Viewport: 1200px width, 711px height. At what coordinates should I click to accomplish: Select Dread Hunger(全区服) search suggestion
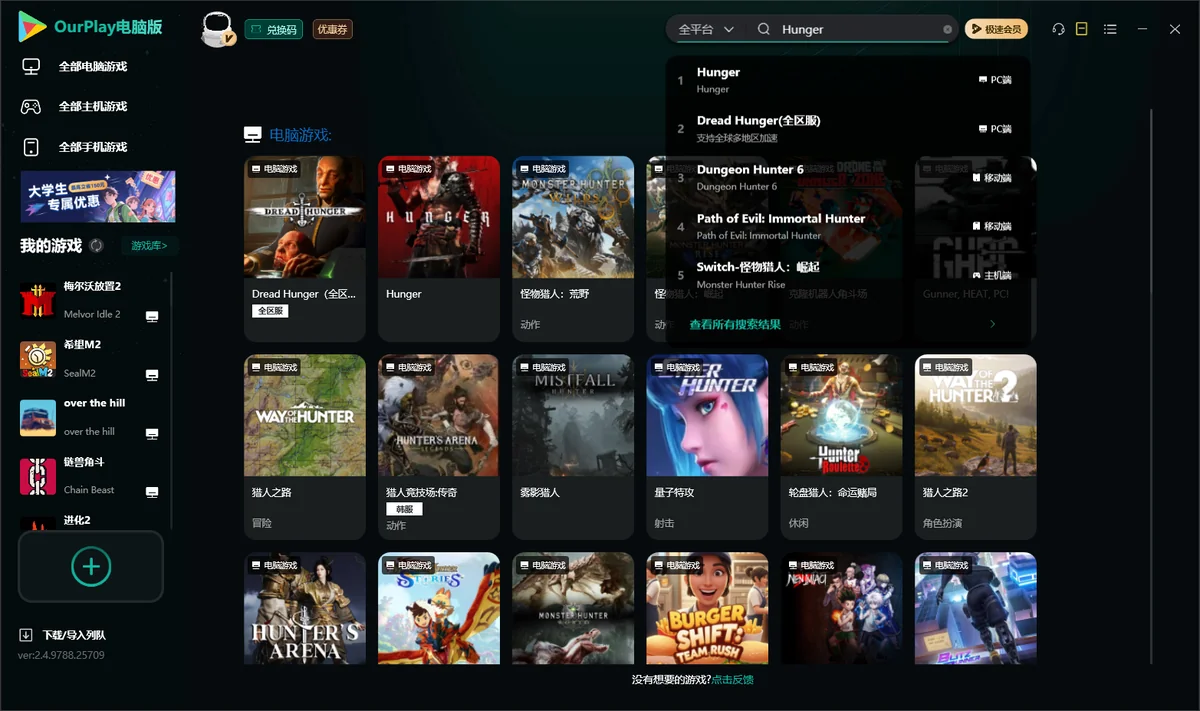(848, 129)
